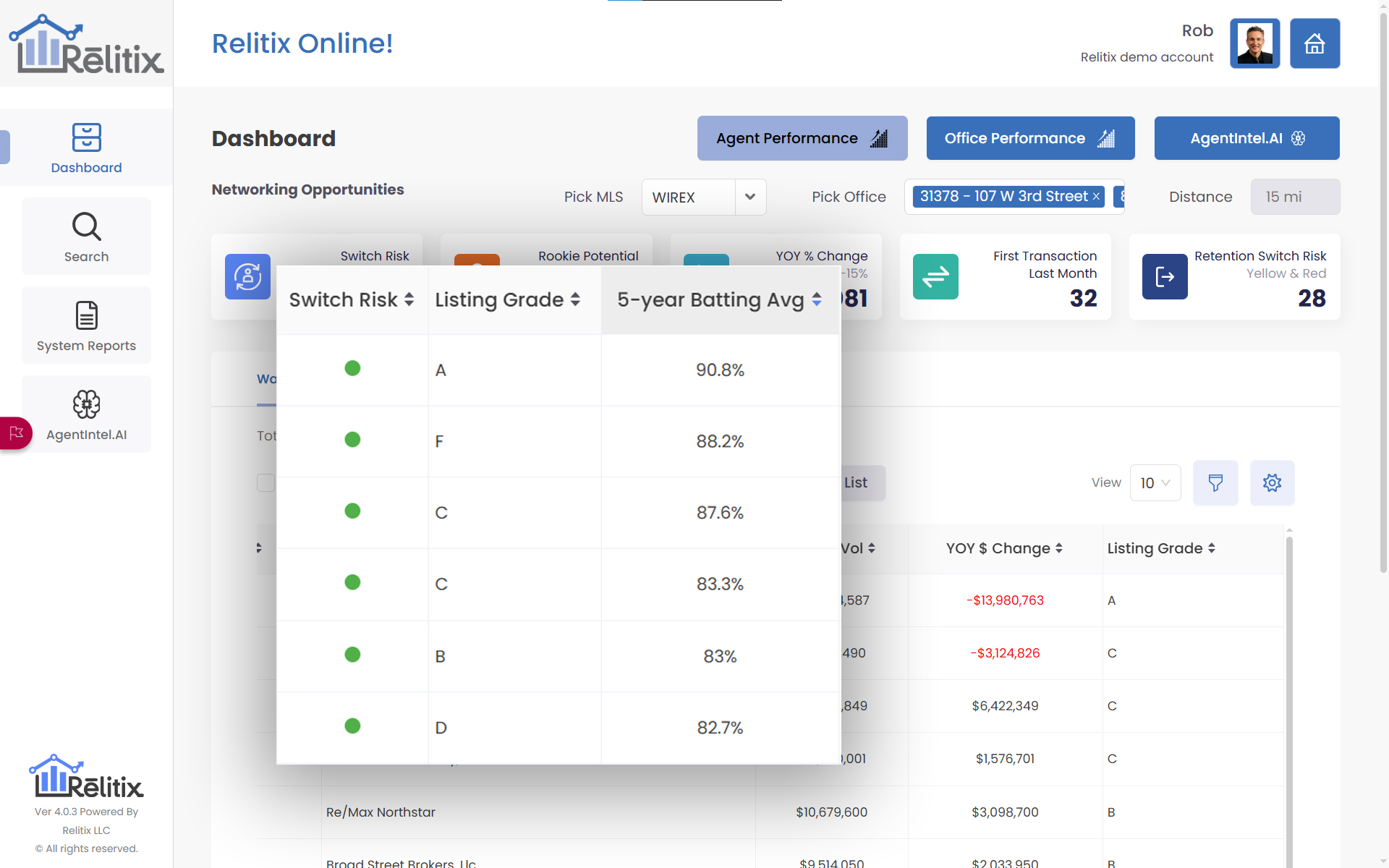Go to Dashboard in sidebar
This screenshot has width=1389, height=868.
[86, 148]
